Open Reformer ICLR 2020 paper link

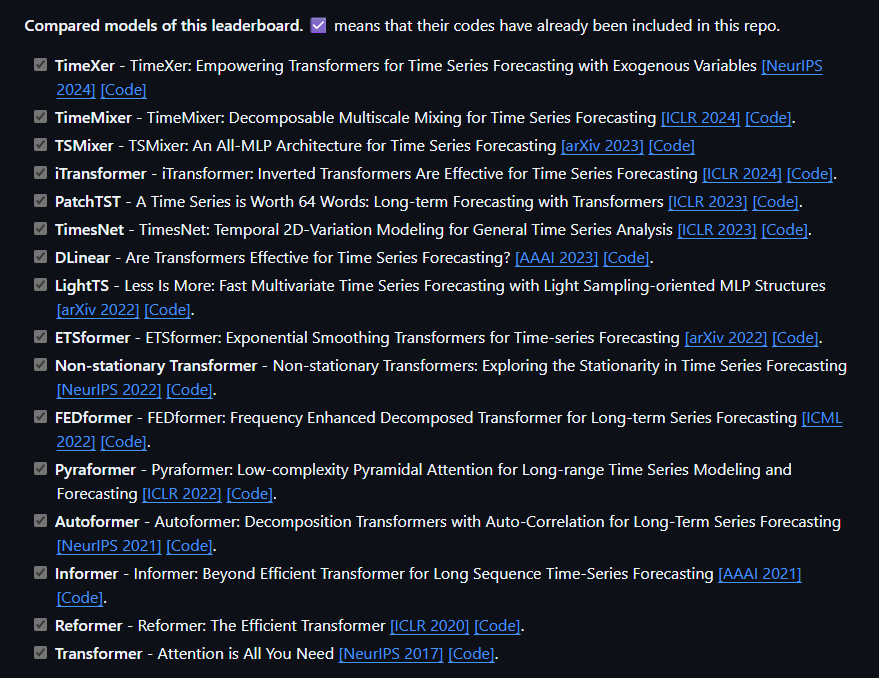tap(429, 626)
